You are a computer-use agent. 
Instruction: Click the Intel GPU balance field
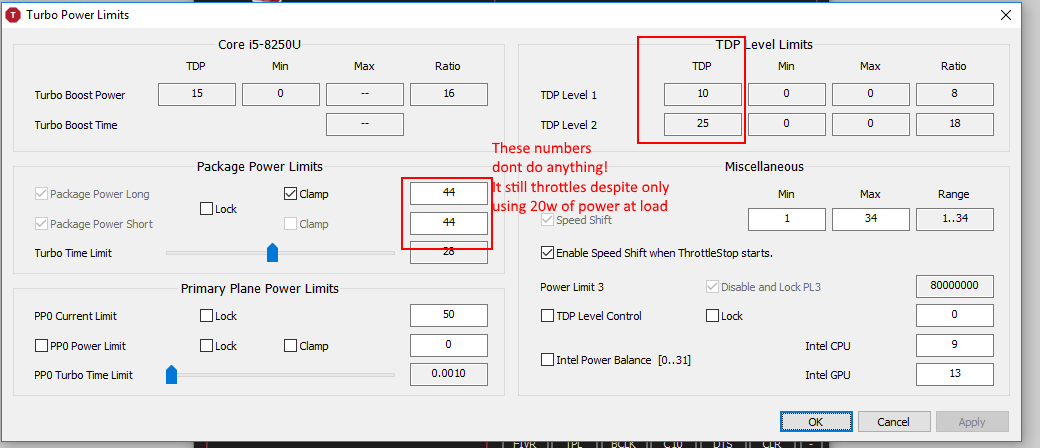tap(955, 375)
